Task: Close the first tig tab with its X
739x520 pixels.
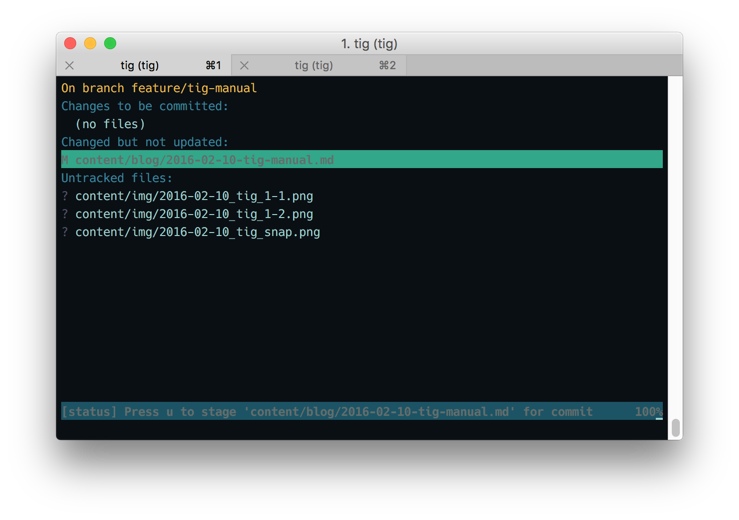Action: tap(70, 66)
